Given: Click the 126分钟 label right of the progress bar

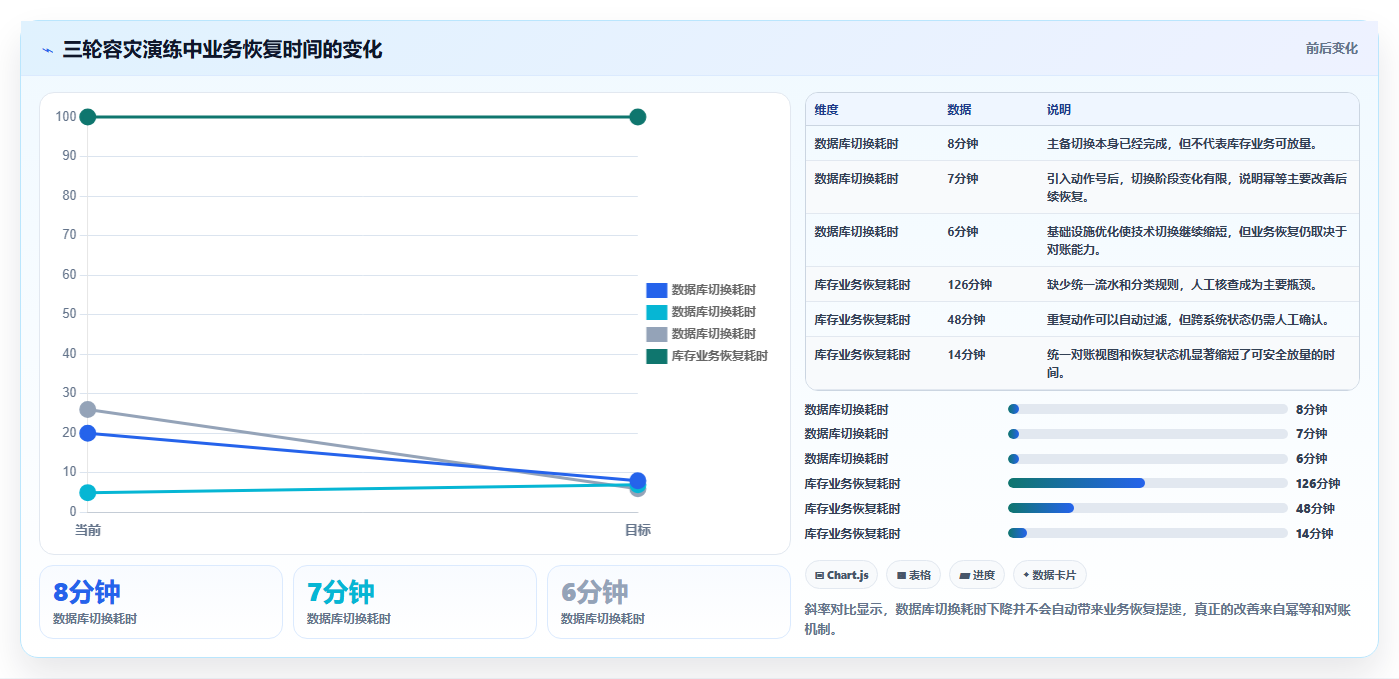Looking at the screenshot, I should coord(1318,484).
